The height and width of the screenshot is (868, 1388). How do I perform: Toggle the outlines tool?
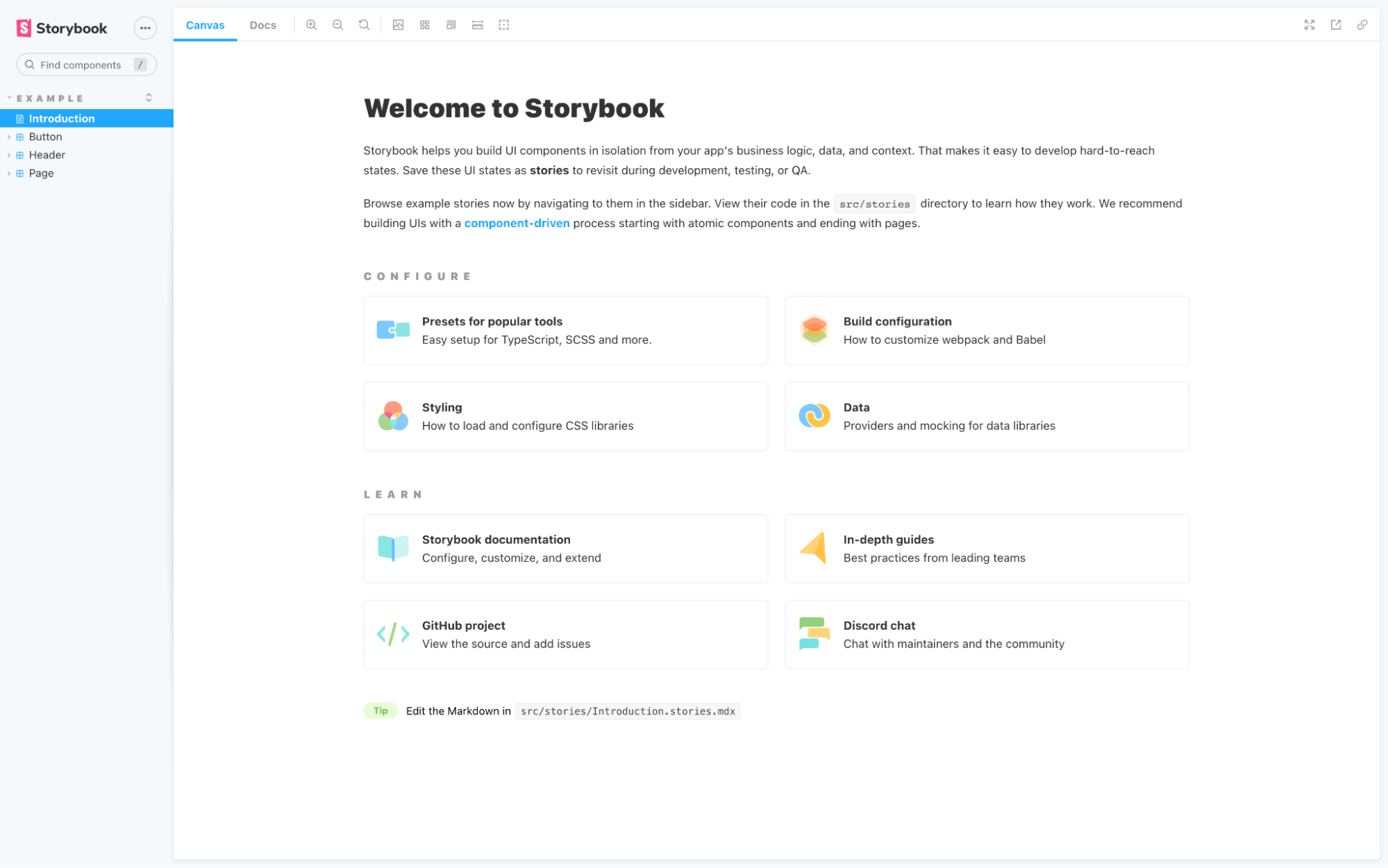click(x=503, y=25)
